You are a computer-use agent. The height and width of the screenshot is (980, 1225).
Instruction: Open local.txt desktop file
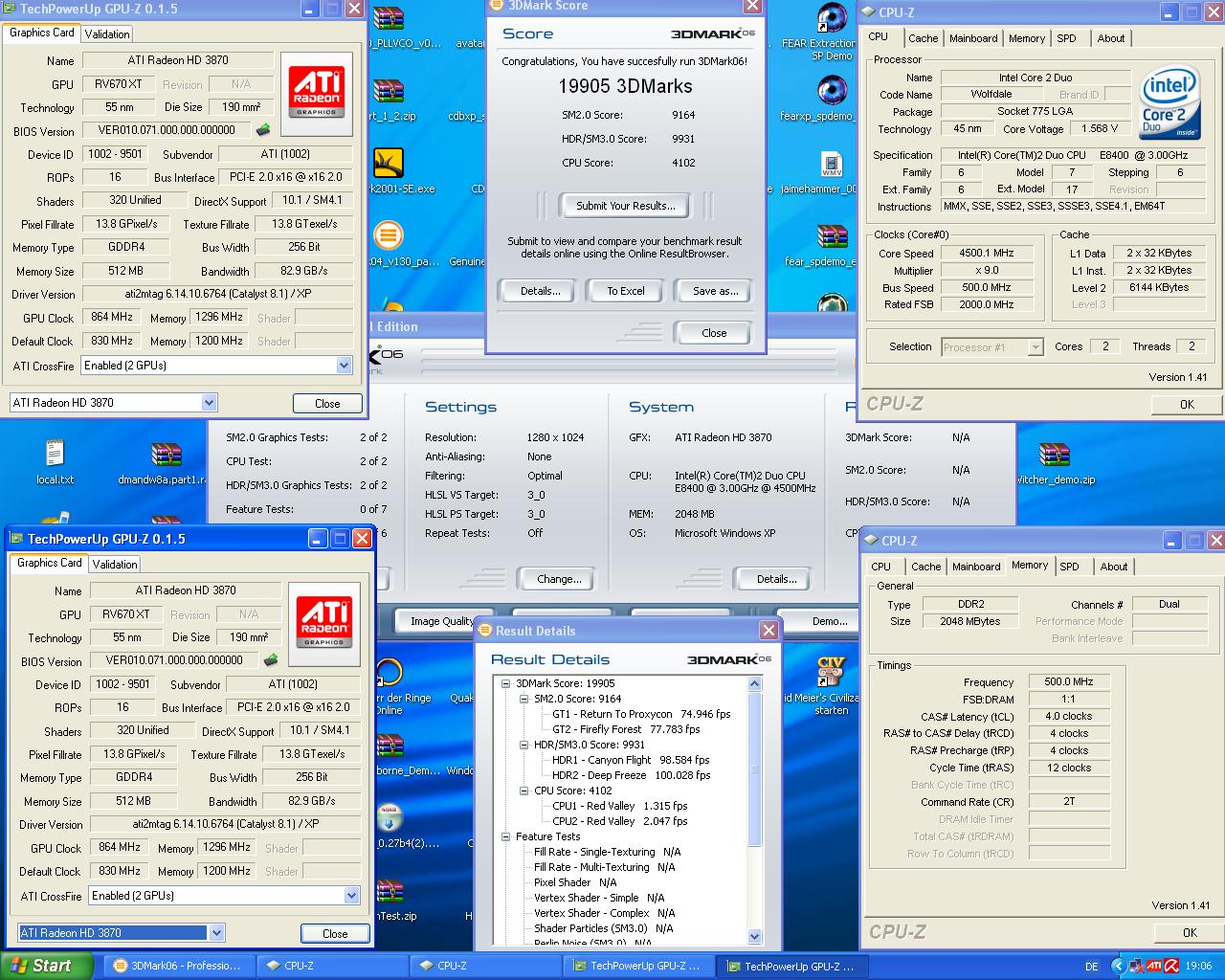55,461
